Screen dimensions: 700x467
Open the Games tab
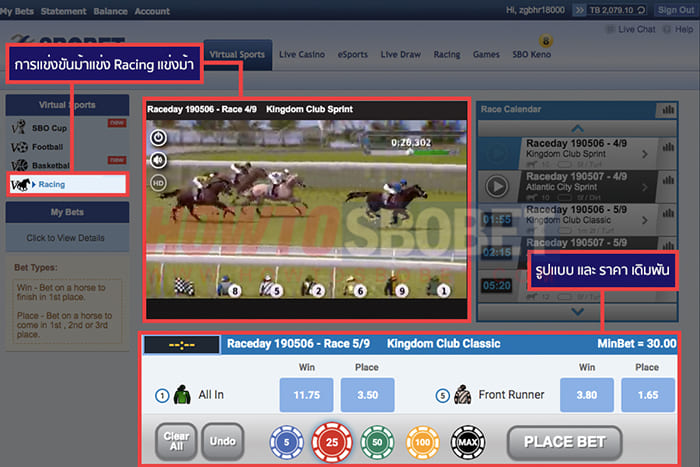tap(486, 54)
